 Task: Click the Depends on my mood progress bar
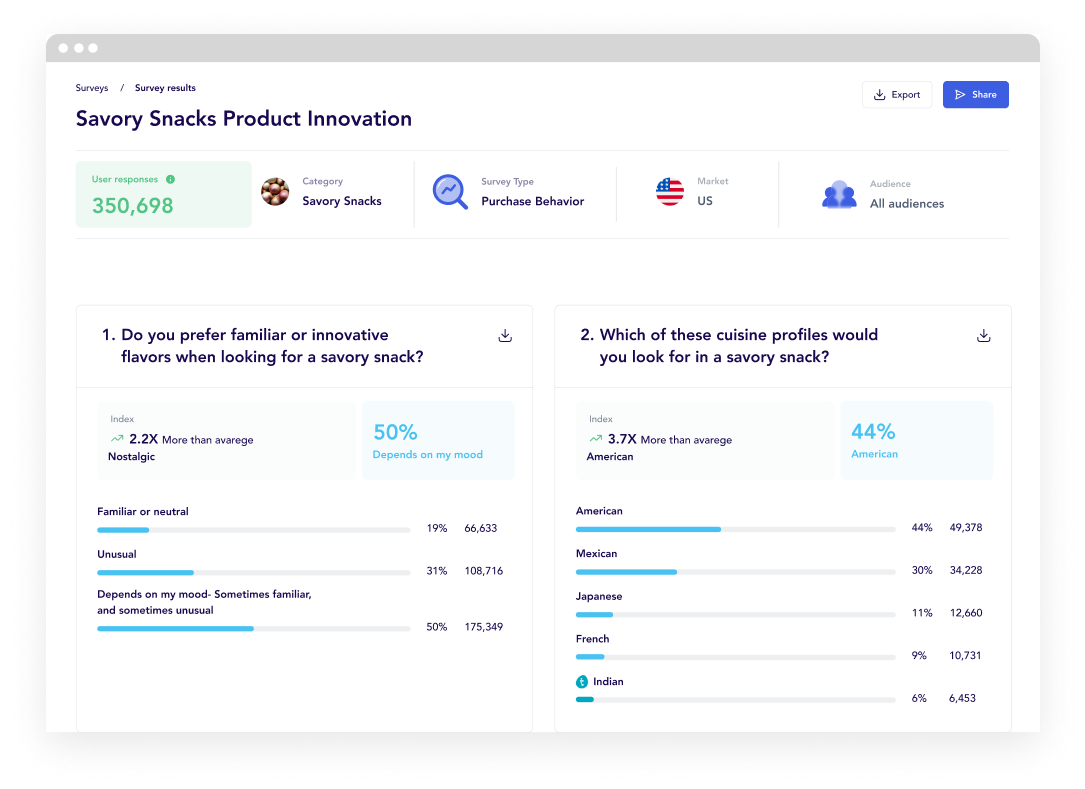click(x=253, y=628)
